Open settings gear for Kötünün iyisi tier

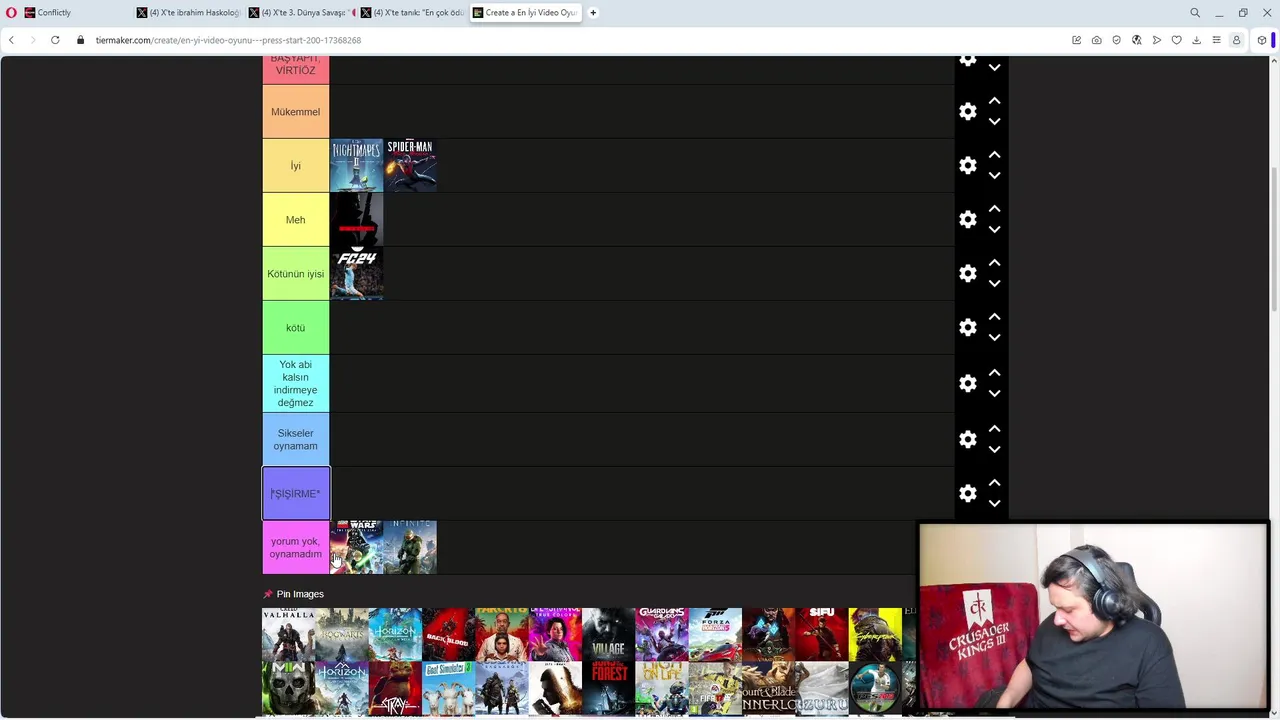pos(967,274)
